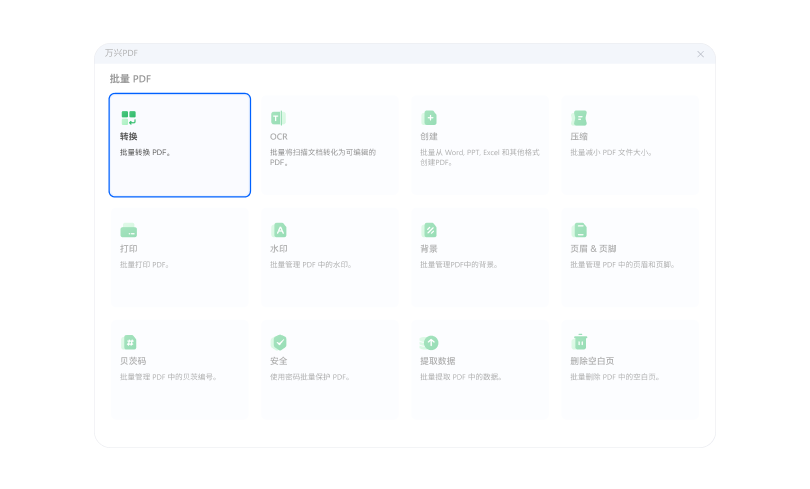Click the 页眉 & 页脚 icon
Image resolution: width=810 pixels, height=489 pixels.
click(x=579, y=230)
